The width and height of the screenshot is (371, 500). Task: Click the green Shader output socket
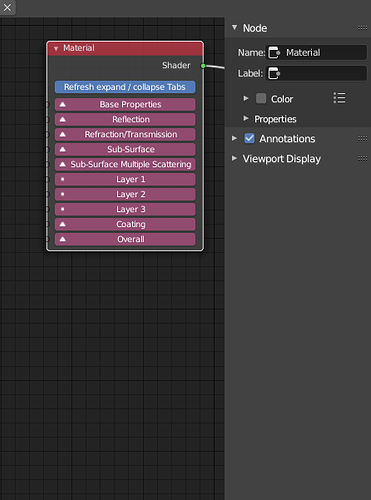point(203,66)
